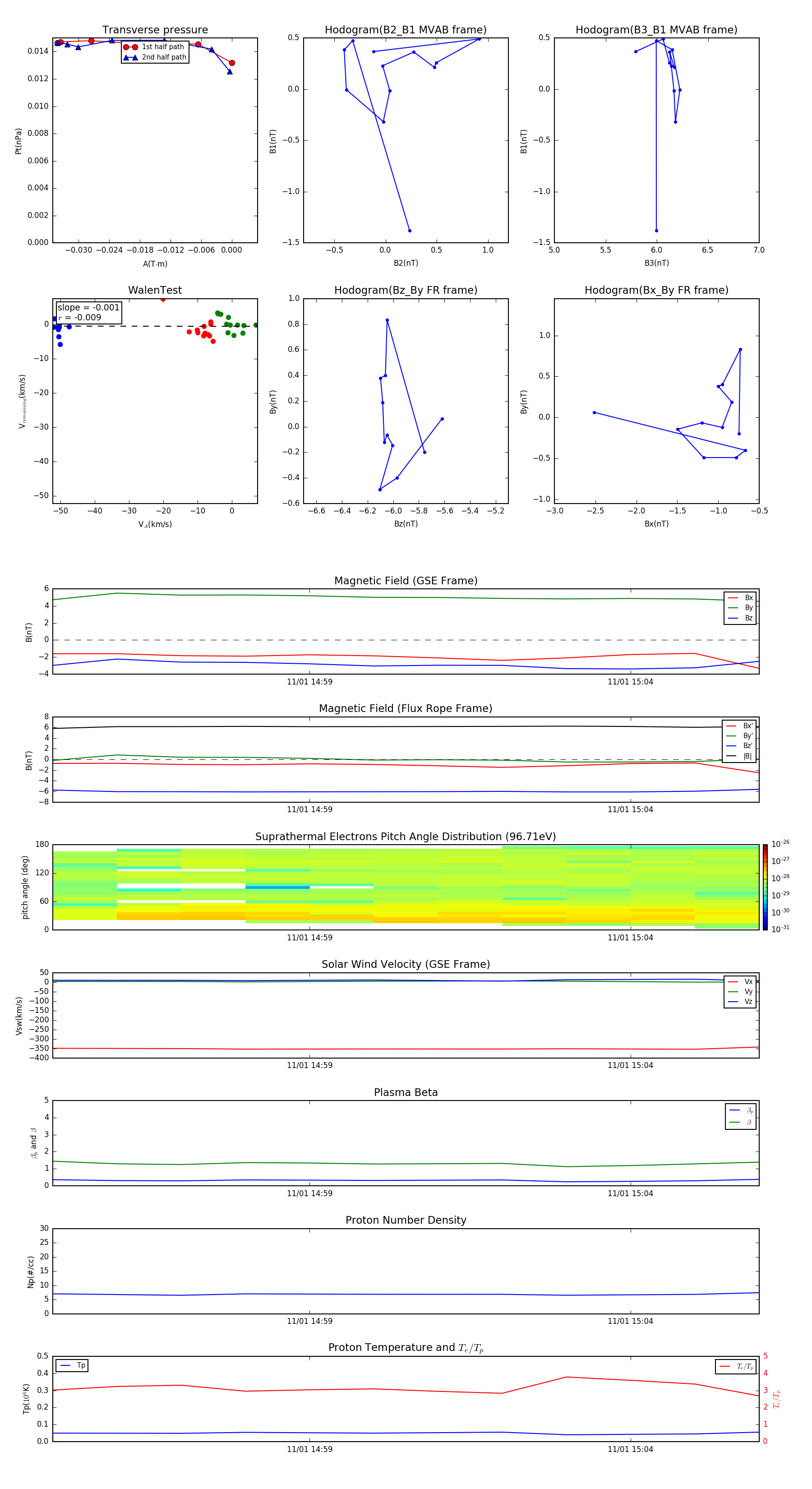This screenshot has width=812, height=1489.
Task: Click the '2nd half path' legend entry
Action: [155, 57]
